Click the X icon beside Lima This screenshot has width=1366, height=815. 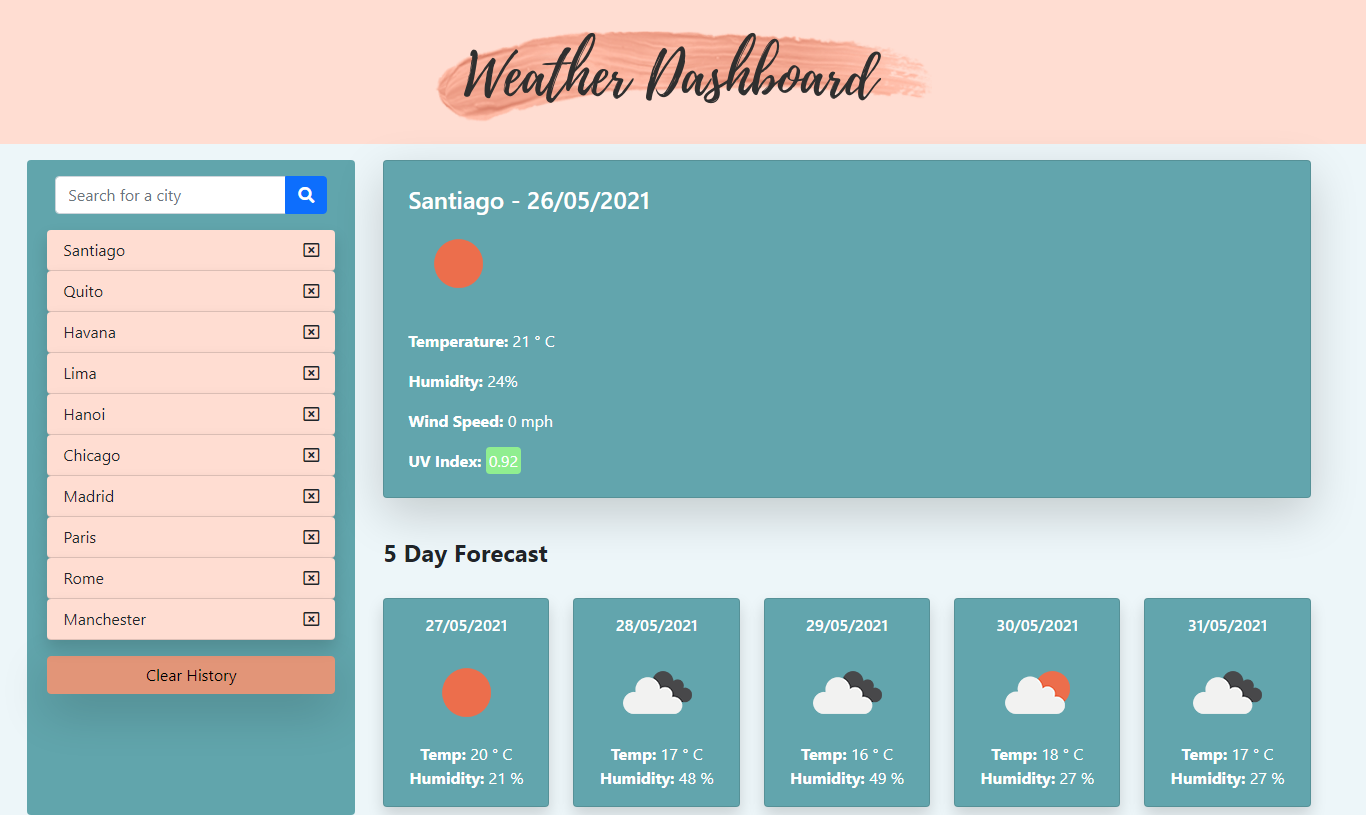[311, 373]
